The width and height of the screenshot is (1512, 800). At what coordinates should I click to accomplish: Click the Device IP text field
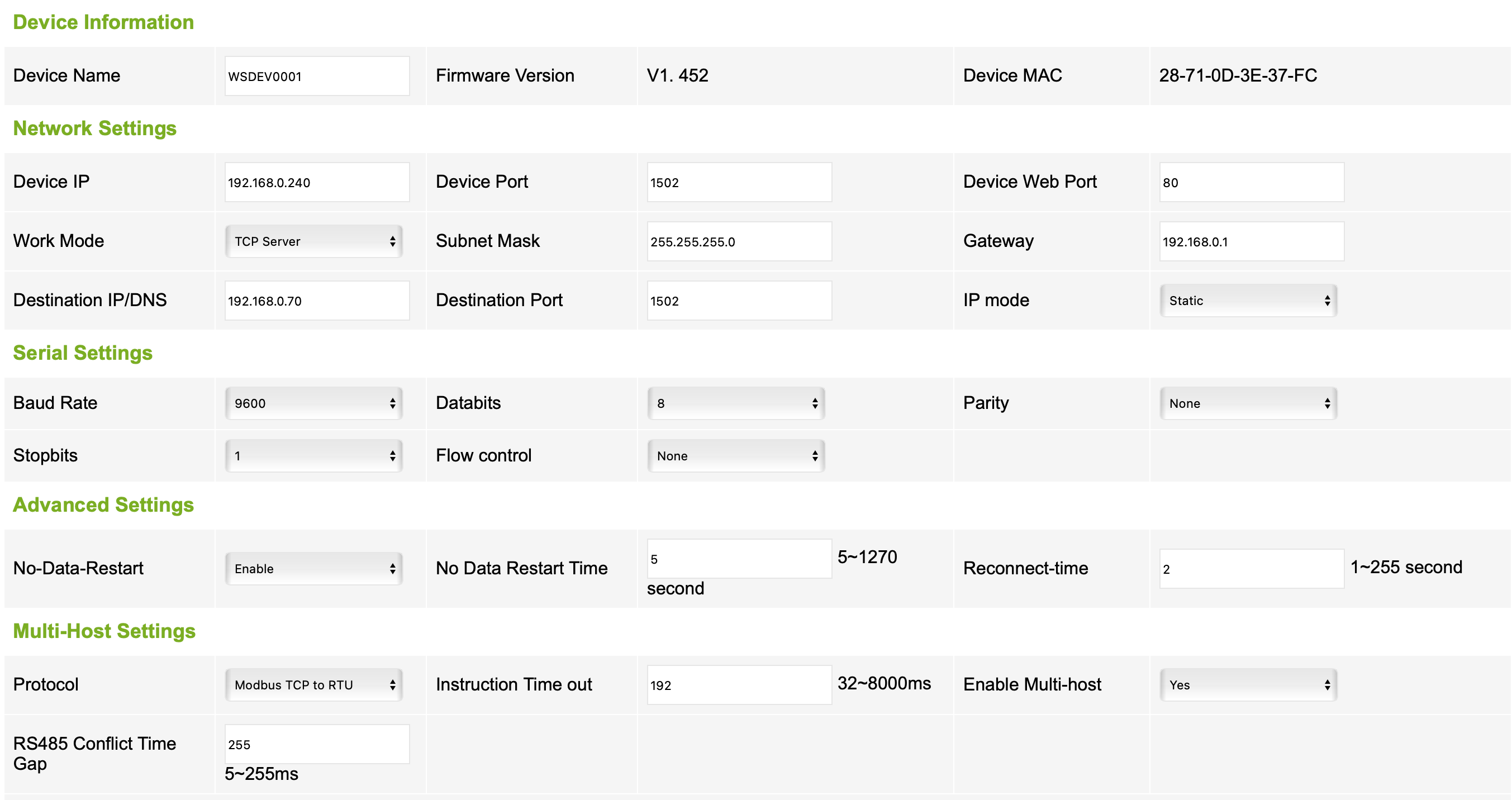click(317, 183)
